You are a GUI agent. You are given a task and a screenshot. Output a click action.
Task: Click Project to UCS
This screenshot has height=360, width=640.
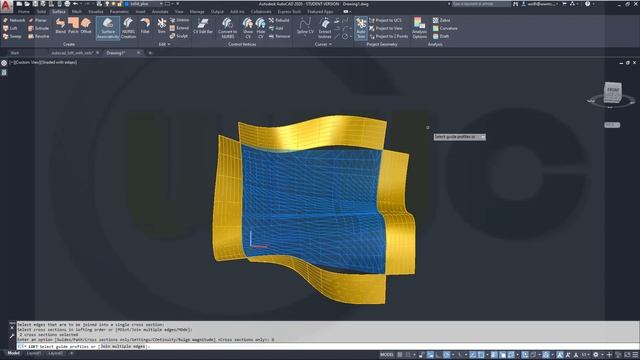[x=385, y=20]
